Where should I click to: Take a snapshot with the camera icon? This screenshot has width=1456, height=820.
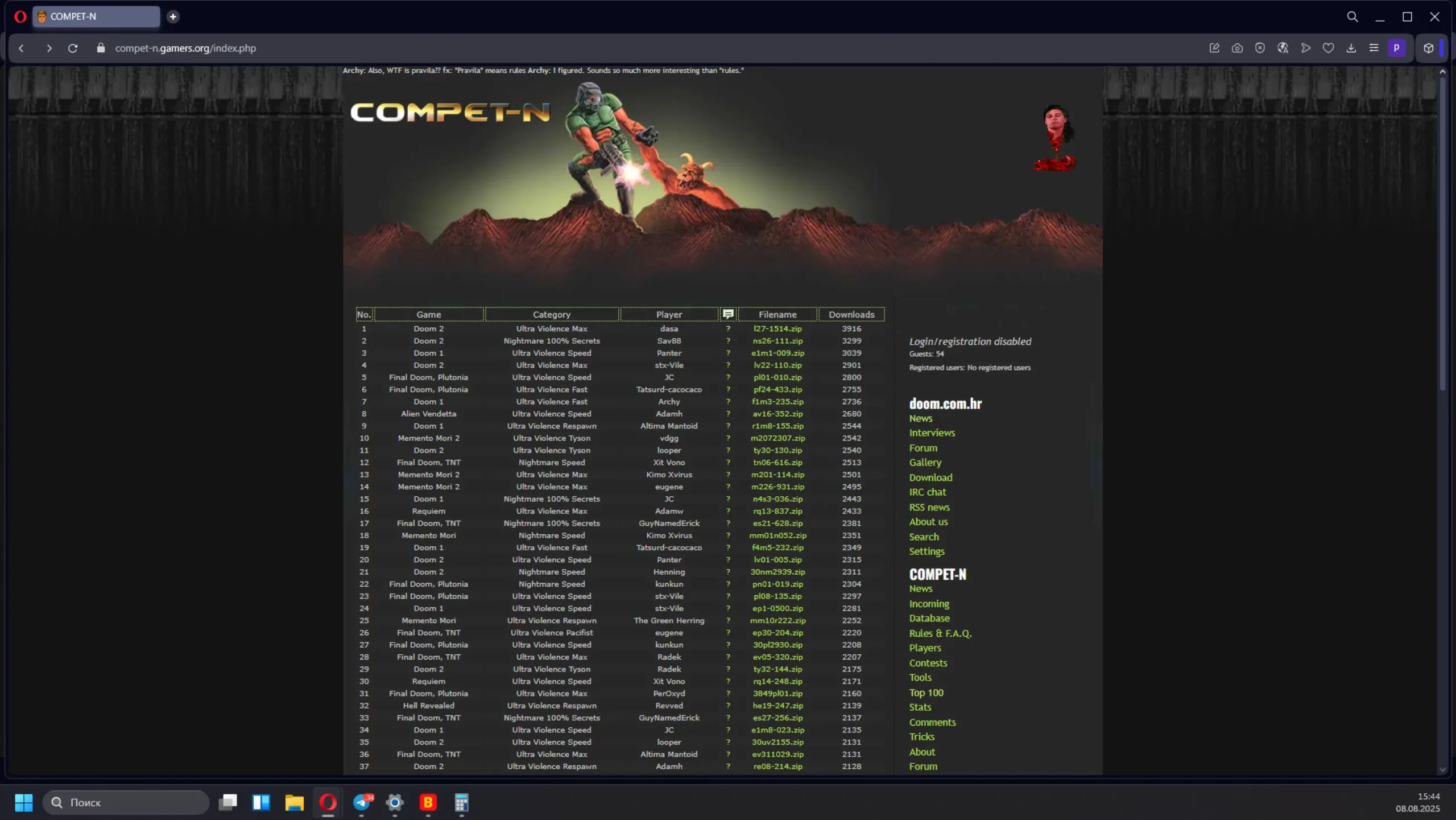(1237, 48)
